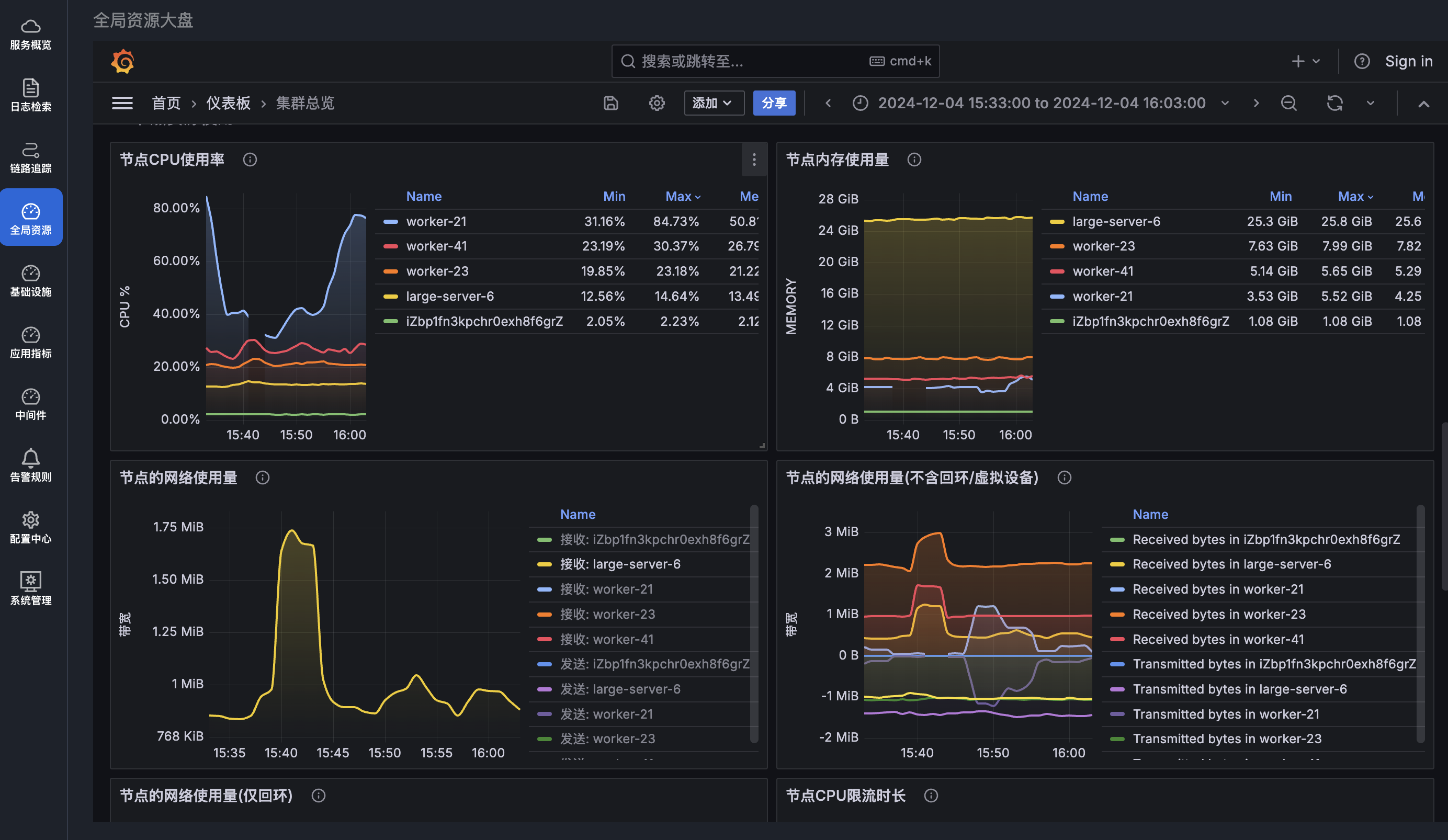
Task: Toggle iZbp1fn3kpchr0exh8f6grZ in CPU legend
Action: [484, 321]
